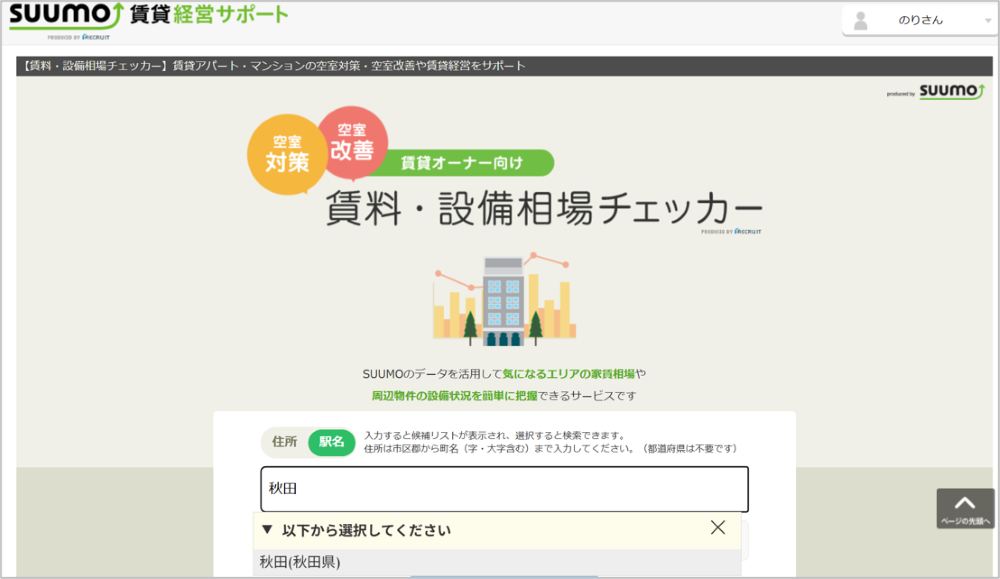The width and height of the screenshot is (1000, 579).
Task: Click the 賃料・設備相場チェッカー title banner
Action: tap(543, 206)
